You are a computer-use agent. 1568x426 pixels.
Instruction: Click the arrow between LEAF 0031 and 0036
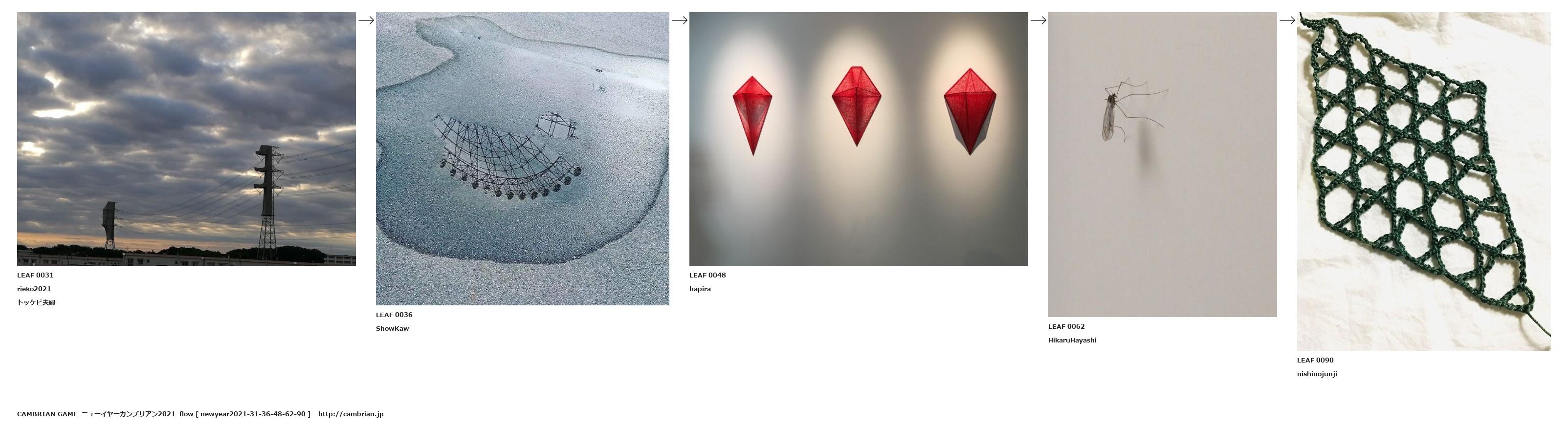pos(366,20)
